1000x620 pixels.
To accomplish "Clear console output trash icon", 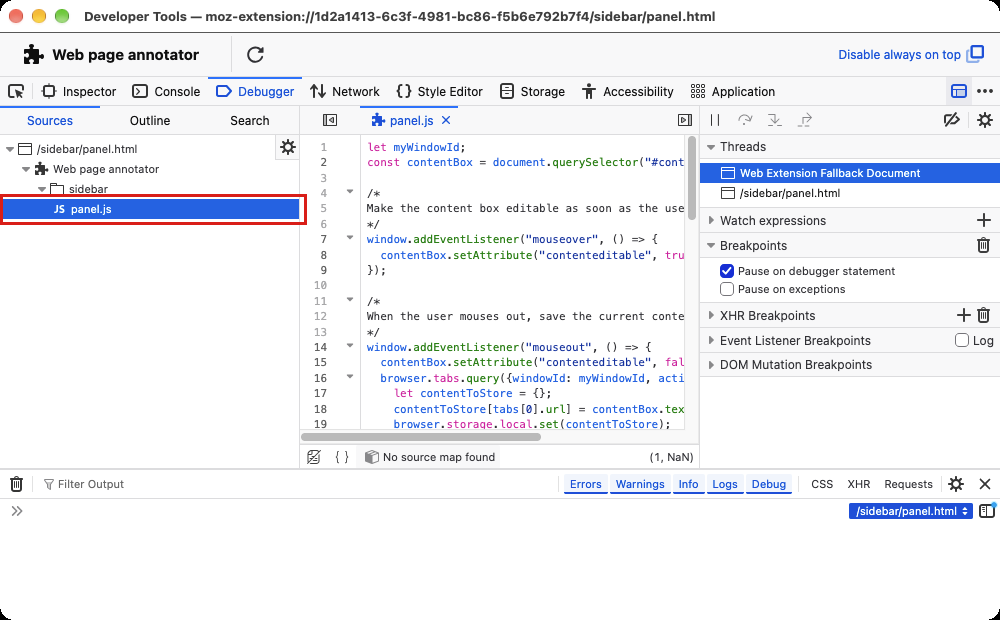I will [17, 484].
